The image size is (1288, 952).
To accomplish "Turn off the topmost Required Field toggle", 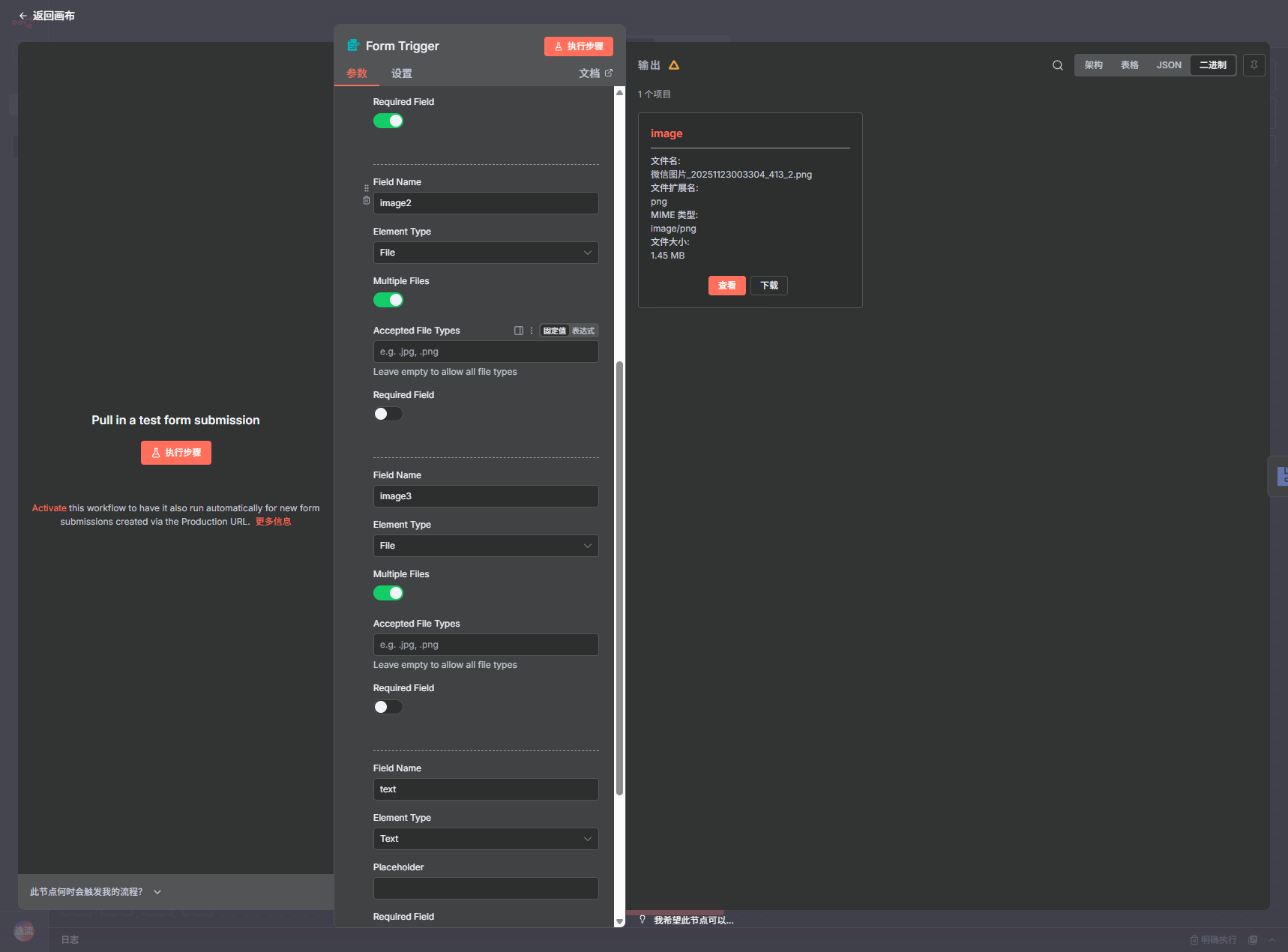I will click(x=388, y=121).
